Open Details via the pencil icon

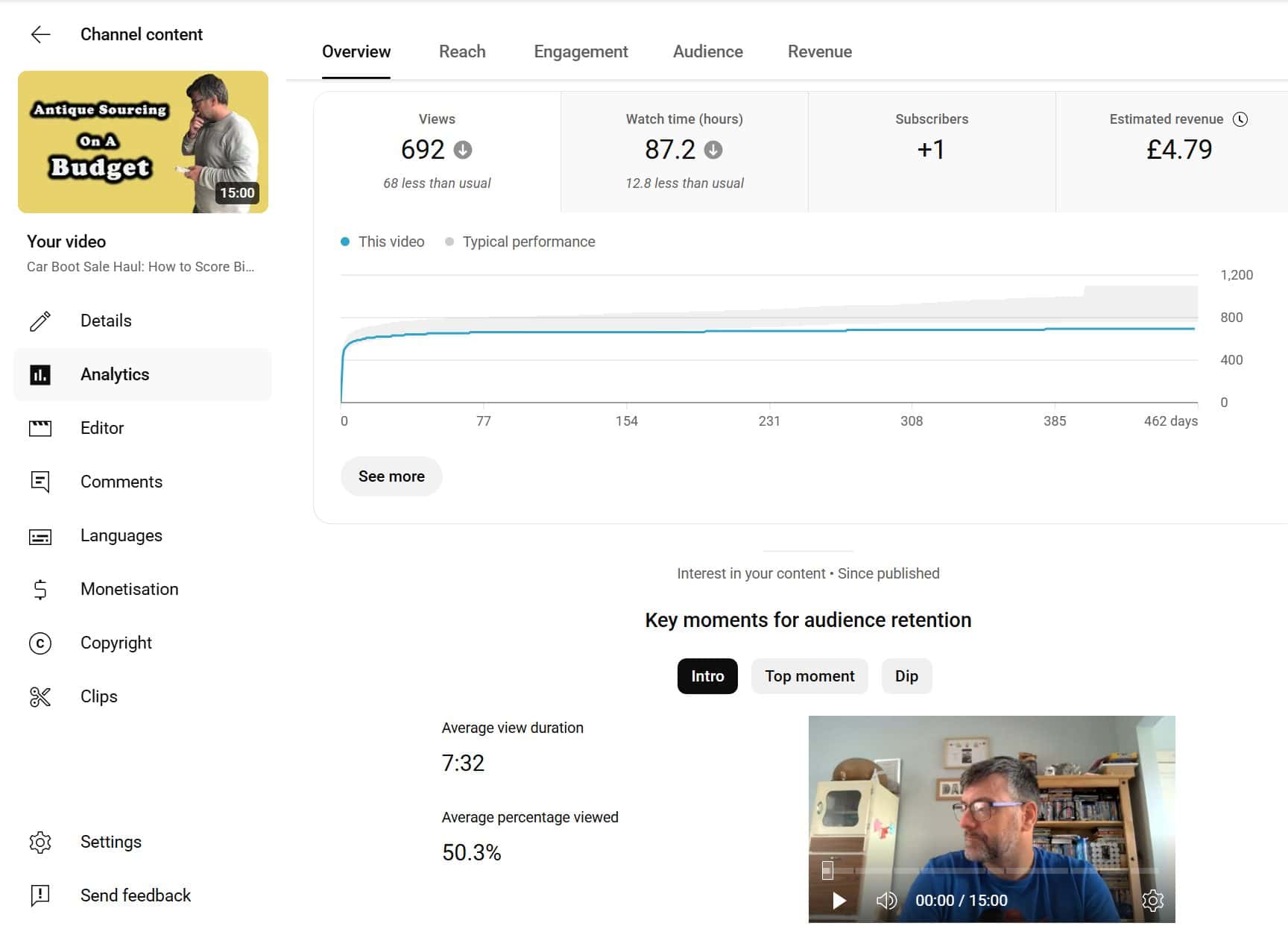click(x=40, y=321)
